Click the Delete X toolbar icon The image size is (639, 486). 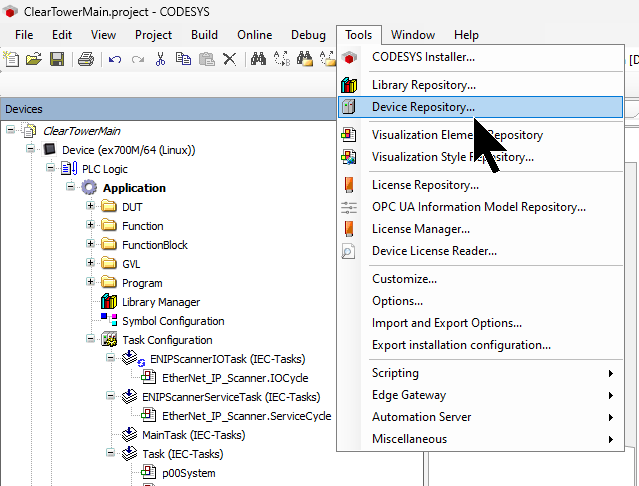(x=229, y=59)
